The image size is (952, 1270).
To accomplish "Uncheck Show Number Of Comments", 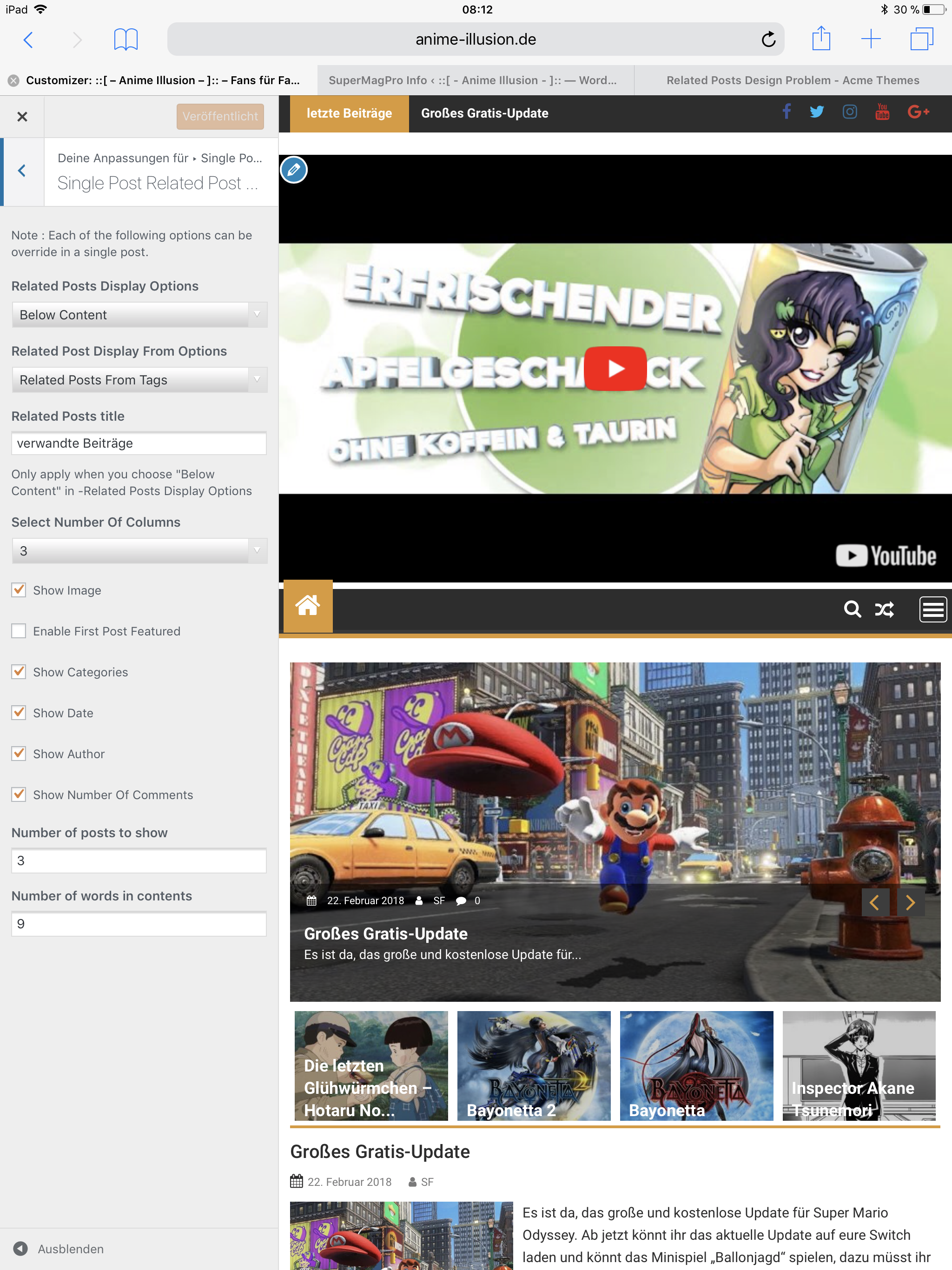I will (x=19, y=794).
